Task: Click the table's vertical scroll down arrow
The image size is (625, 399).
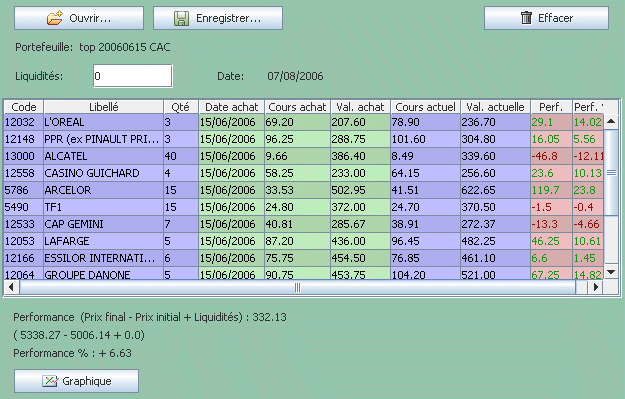Action: [x=611, y=272]
